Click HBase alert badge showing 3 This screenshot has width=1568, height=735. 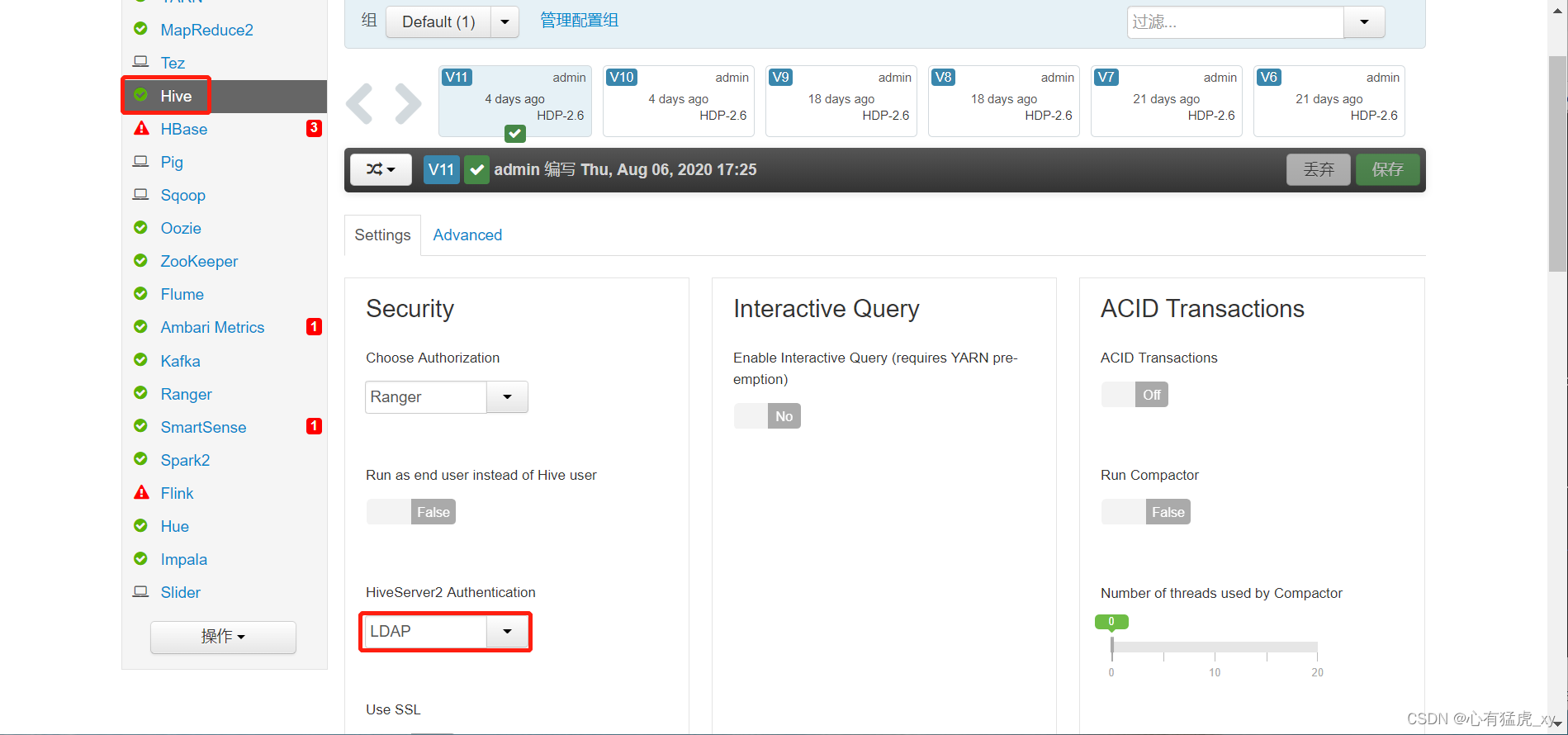[314, 128]
